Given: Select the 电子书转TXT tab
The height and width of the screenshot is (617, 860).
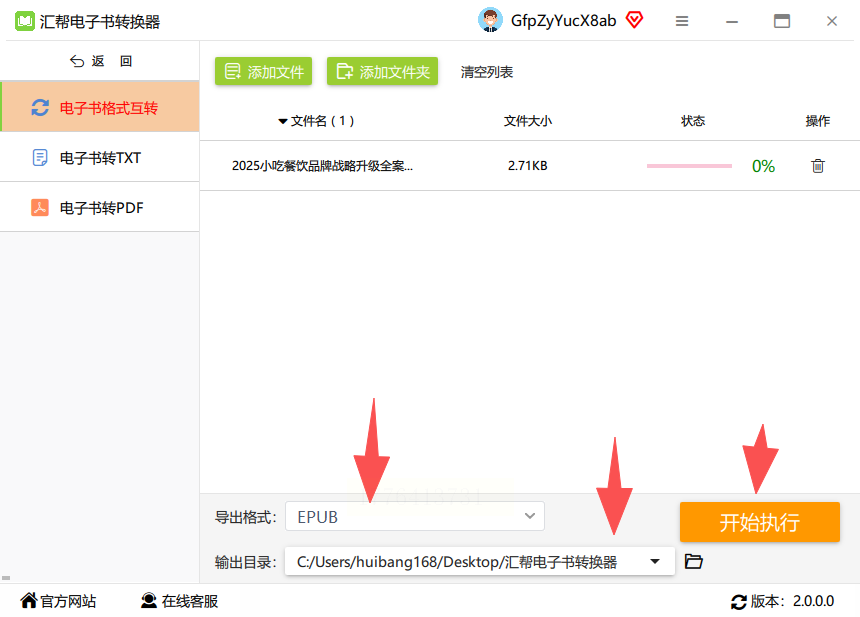Looking at the screenshot, I should point(100,157).
